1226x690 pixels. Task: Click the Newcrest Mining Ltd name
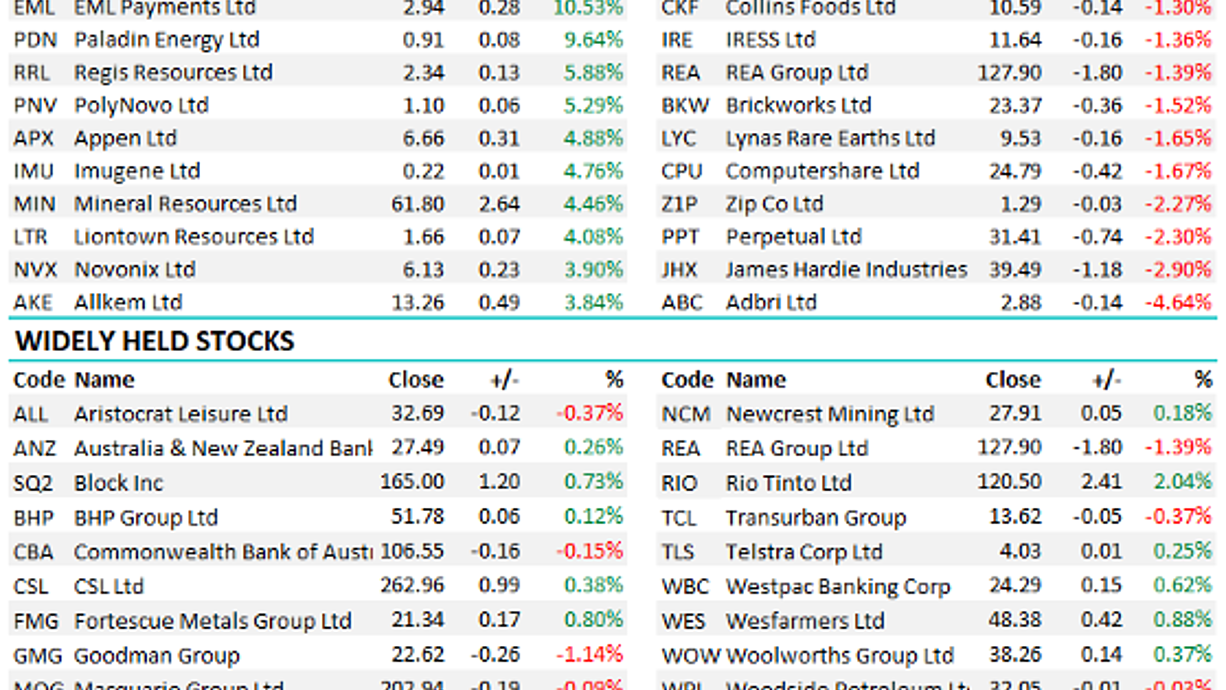point(830,414)
